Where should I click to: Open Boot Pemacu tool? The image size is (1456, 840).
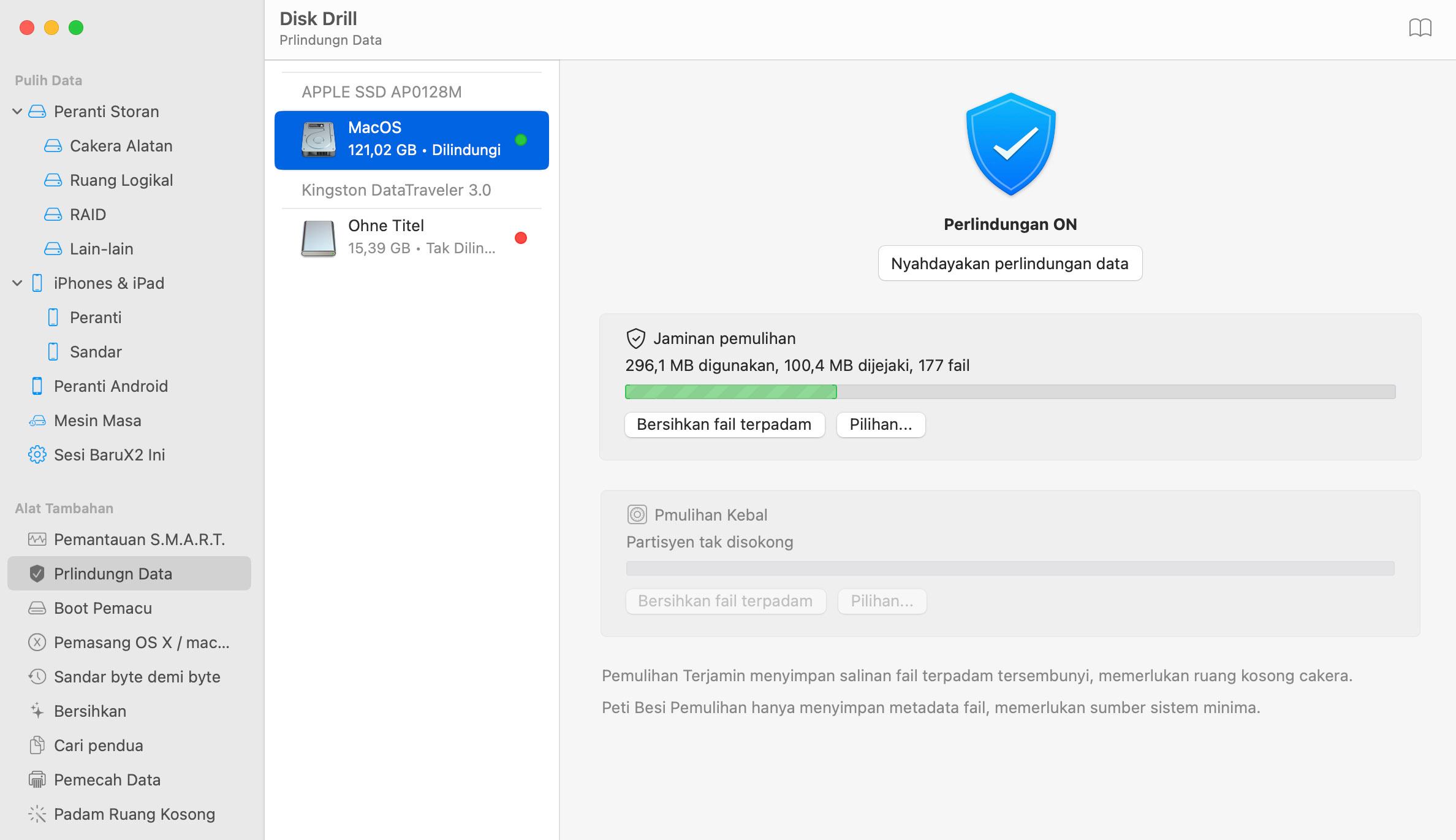tap(103, 607)
